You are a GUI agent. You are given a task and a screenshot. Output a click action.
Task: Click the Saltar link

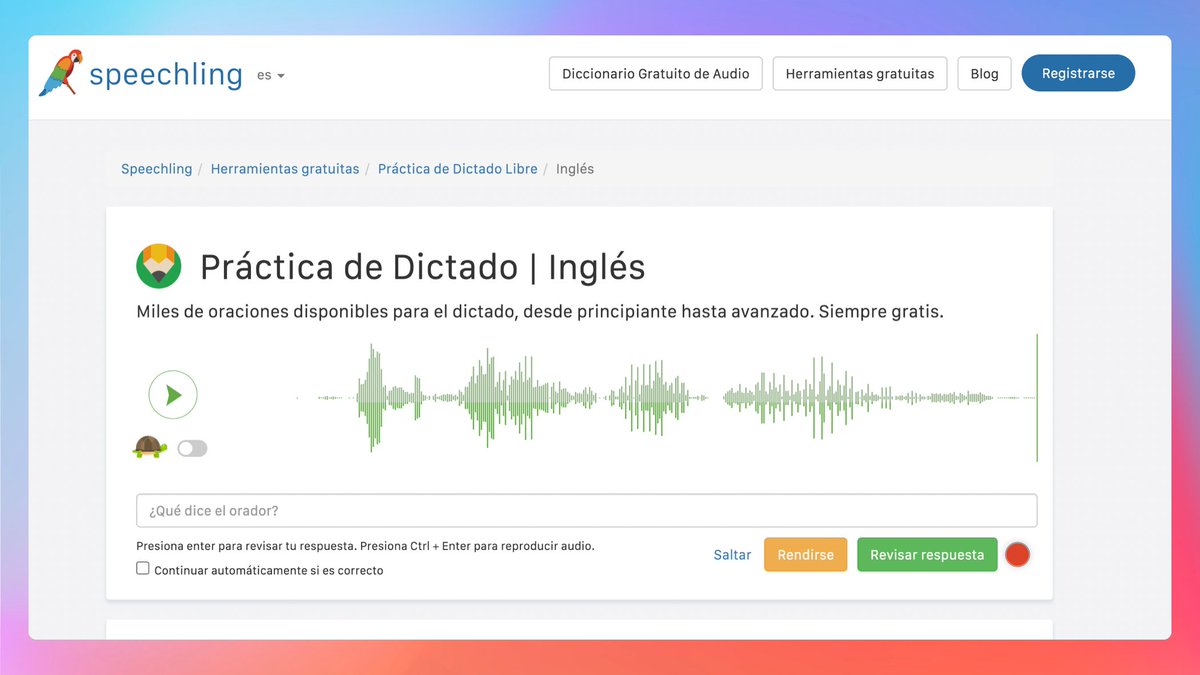pos(732,555)
